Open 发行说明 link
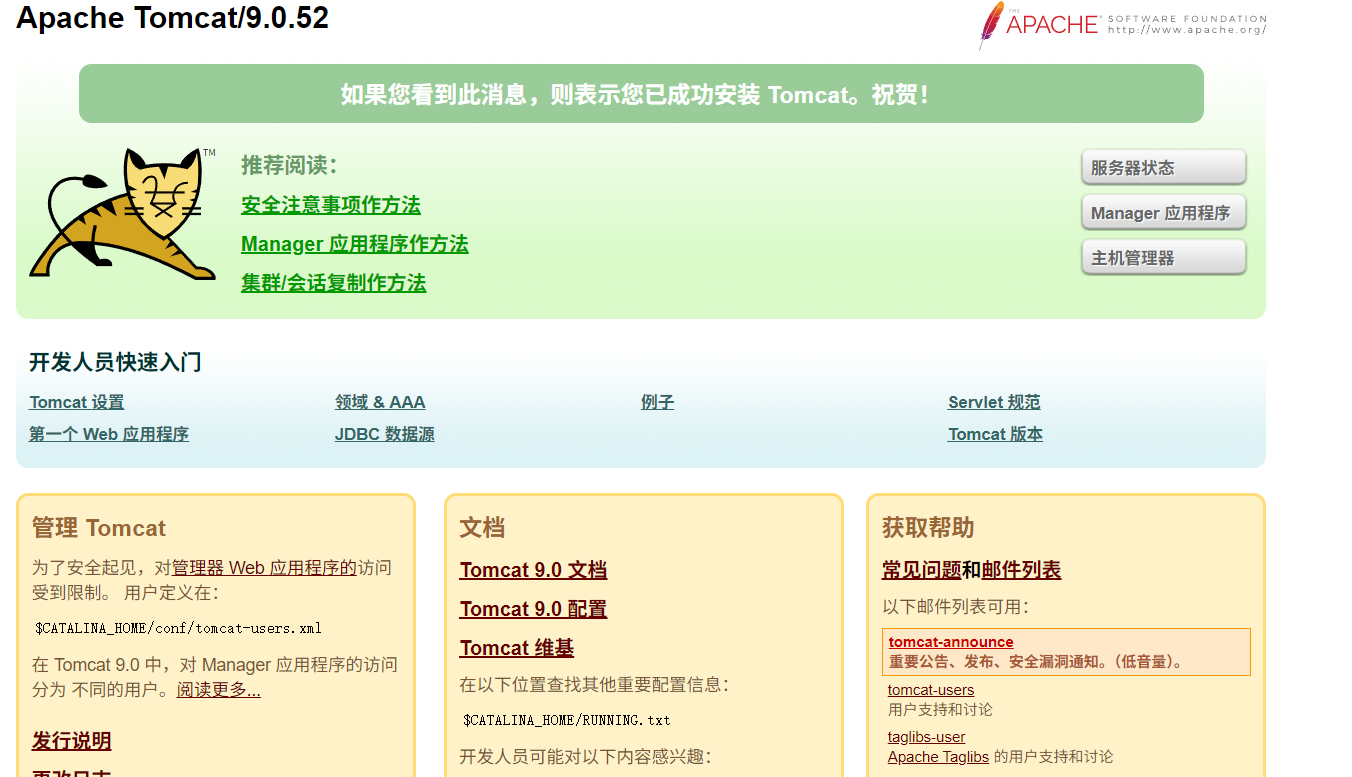This screenshot has width=1352, height=777. [x=72, y=741]
